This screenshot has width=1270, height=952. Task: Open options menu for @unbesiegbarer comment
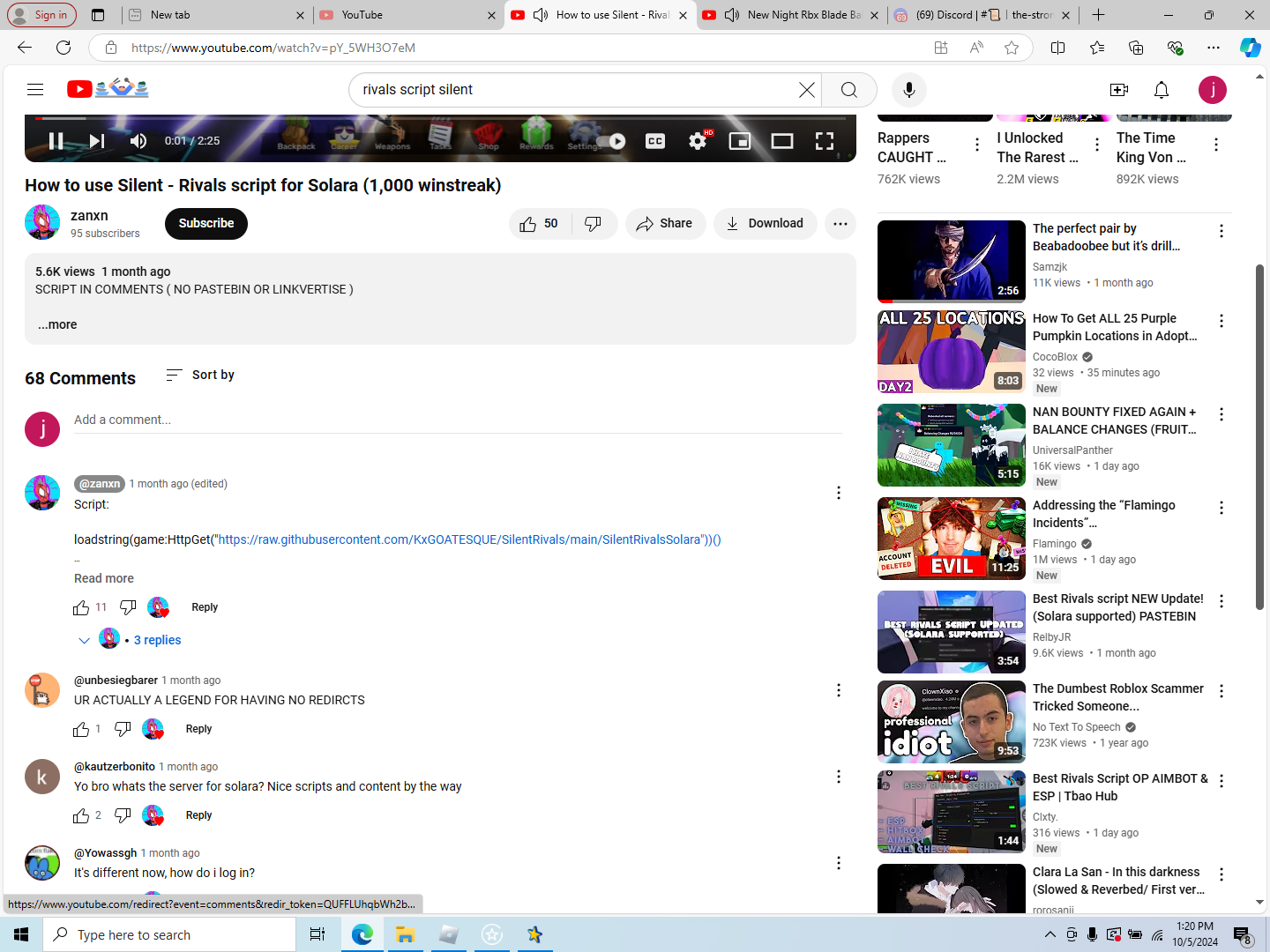(839, 690)
